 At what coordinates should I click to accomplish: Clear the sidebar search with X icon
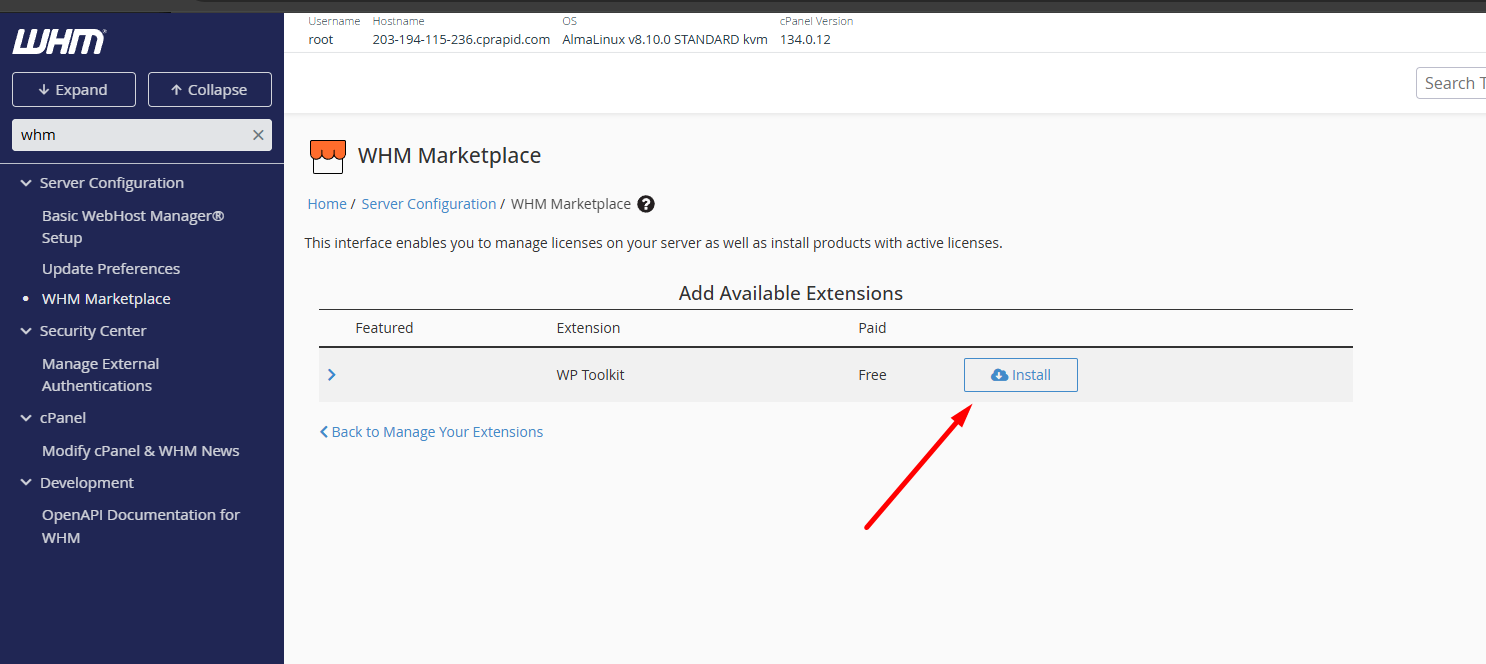coord(258,135)
